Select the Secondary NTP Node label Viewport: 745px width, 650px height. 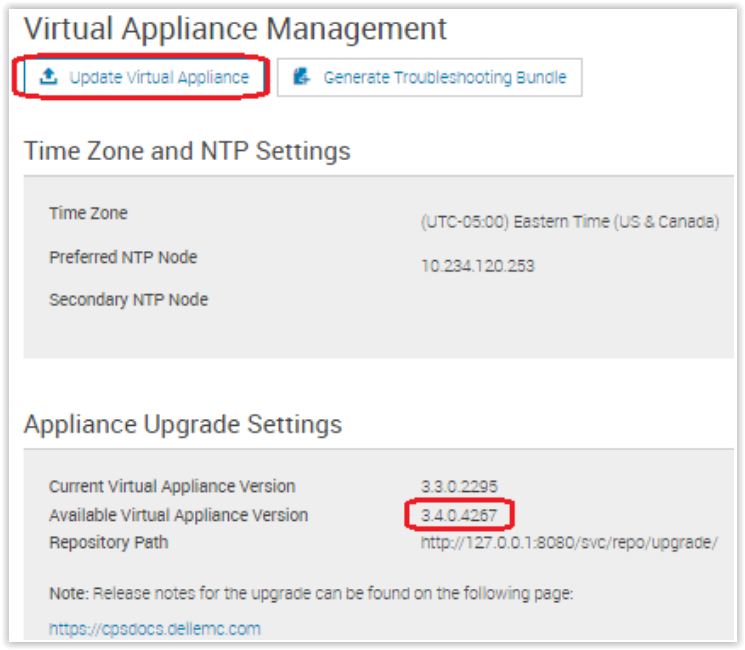pos(128,299)
